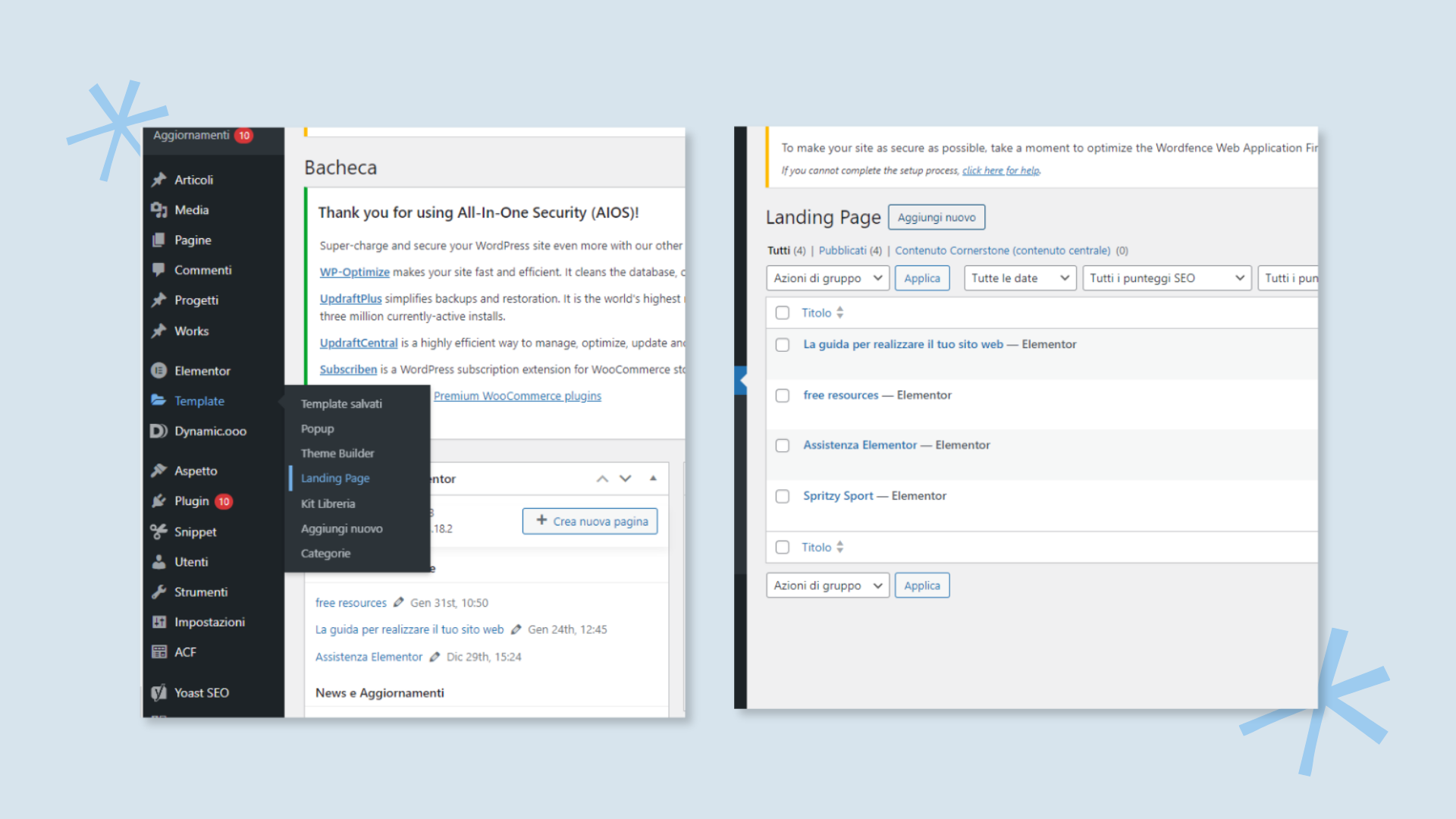This screenshot has height=819, width=1456.
Task: Open Aggiornamenti sidebar menu entry
Action: pos(191,135)
